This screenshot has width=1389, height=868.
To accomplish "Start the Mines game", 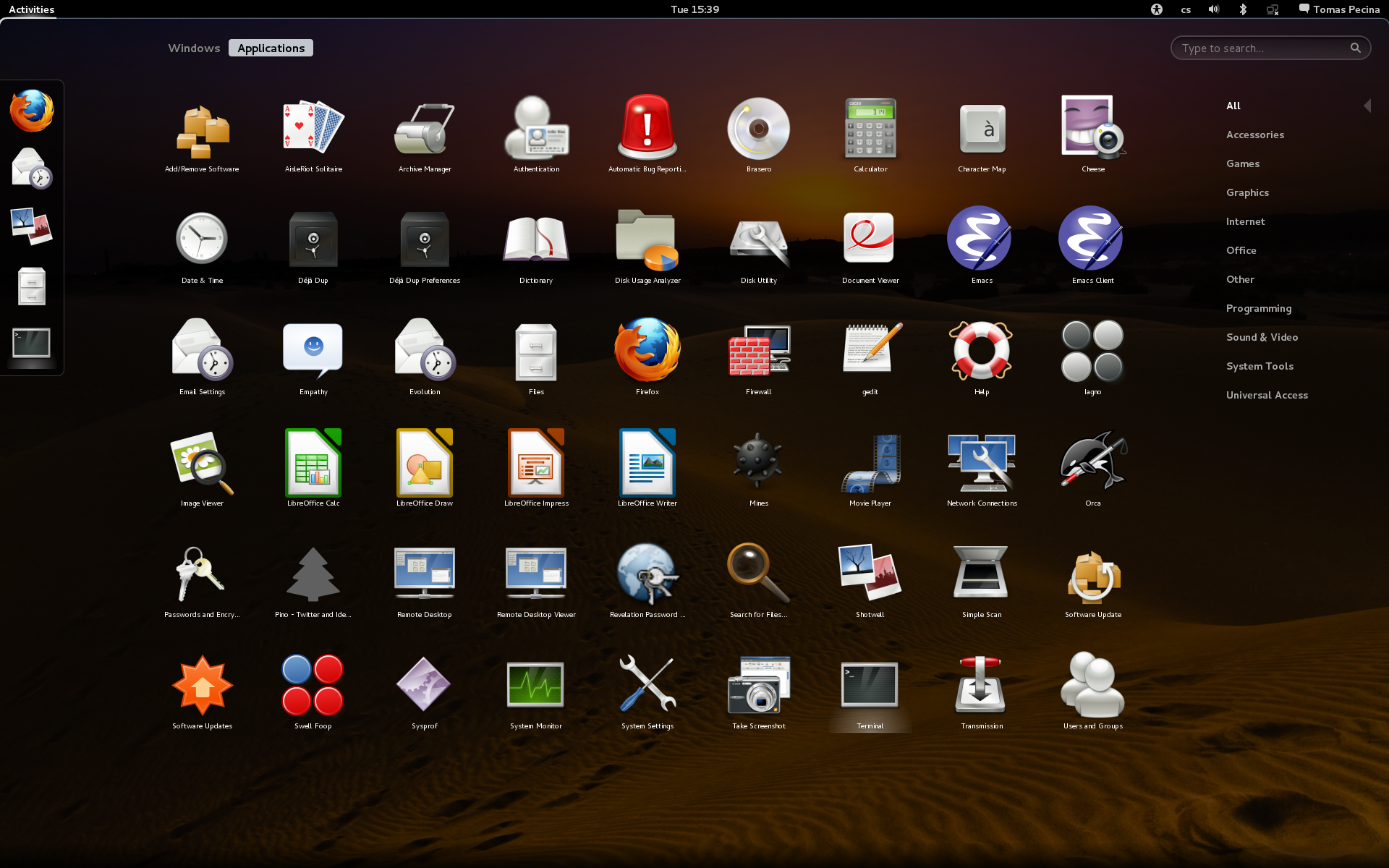I will point(759,469).
